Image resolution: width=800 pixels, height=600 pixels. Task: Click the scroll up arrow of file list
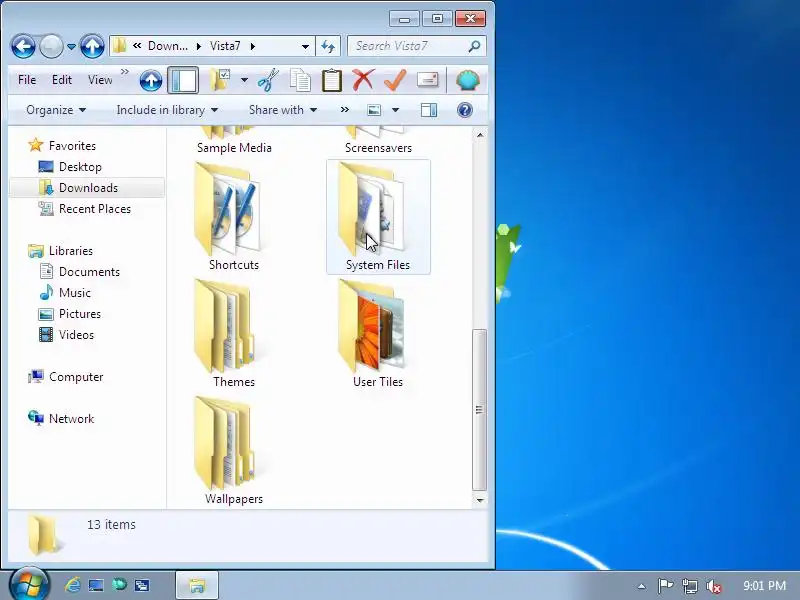480,135
